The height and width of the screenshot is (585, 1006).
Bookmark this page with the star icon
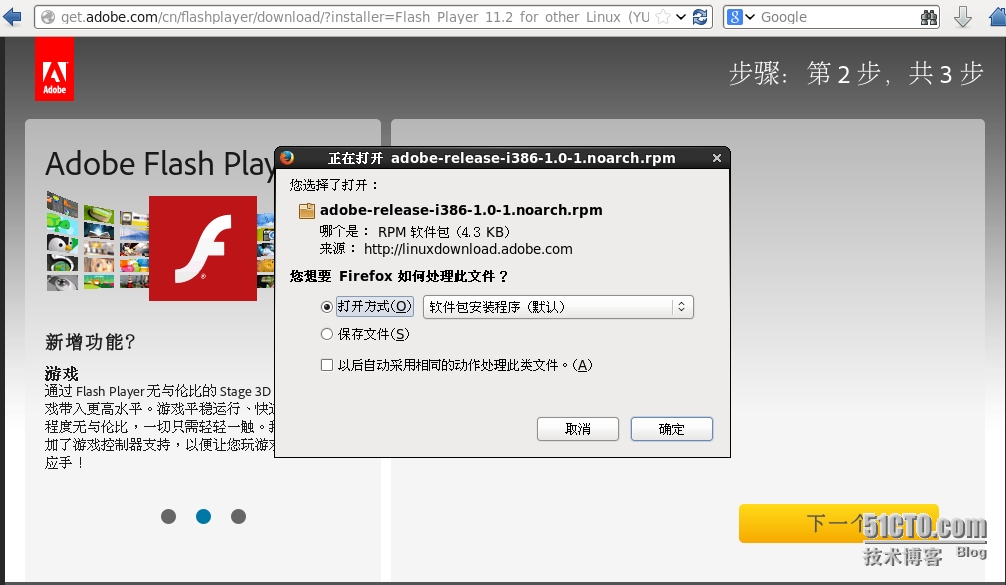(x=663, y=17)
